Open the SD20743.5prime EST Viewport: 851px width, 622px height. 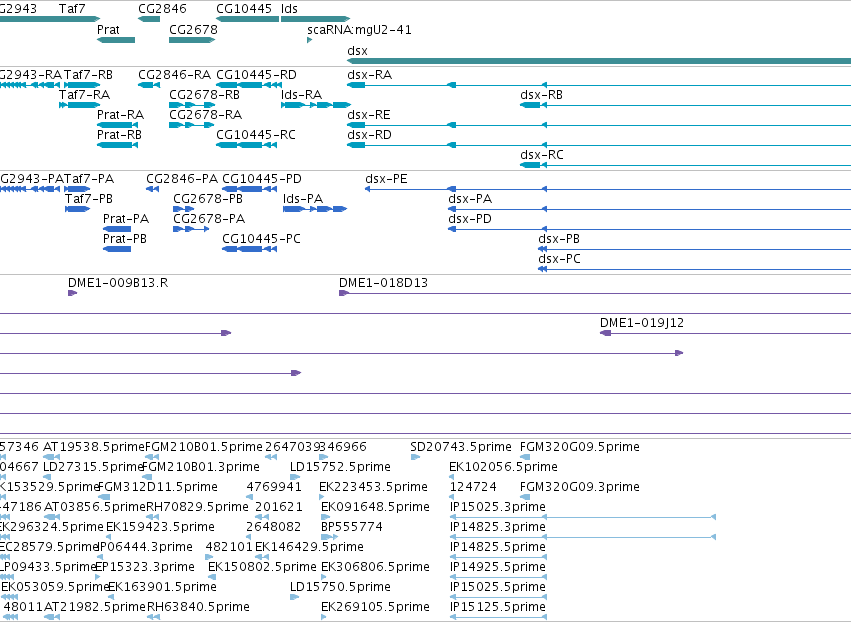click(x=461, y=447)
